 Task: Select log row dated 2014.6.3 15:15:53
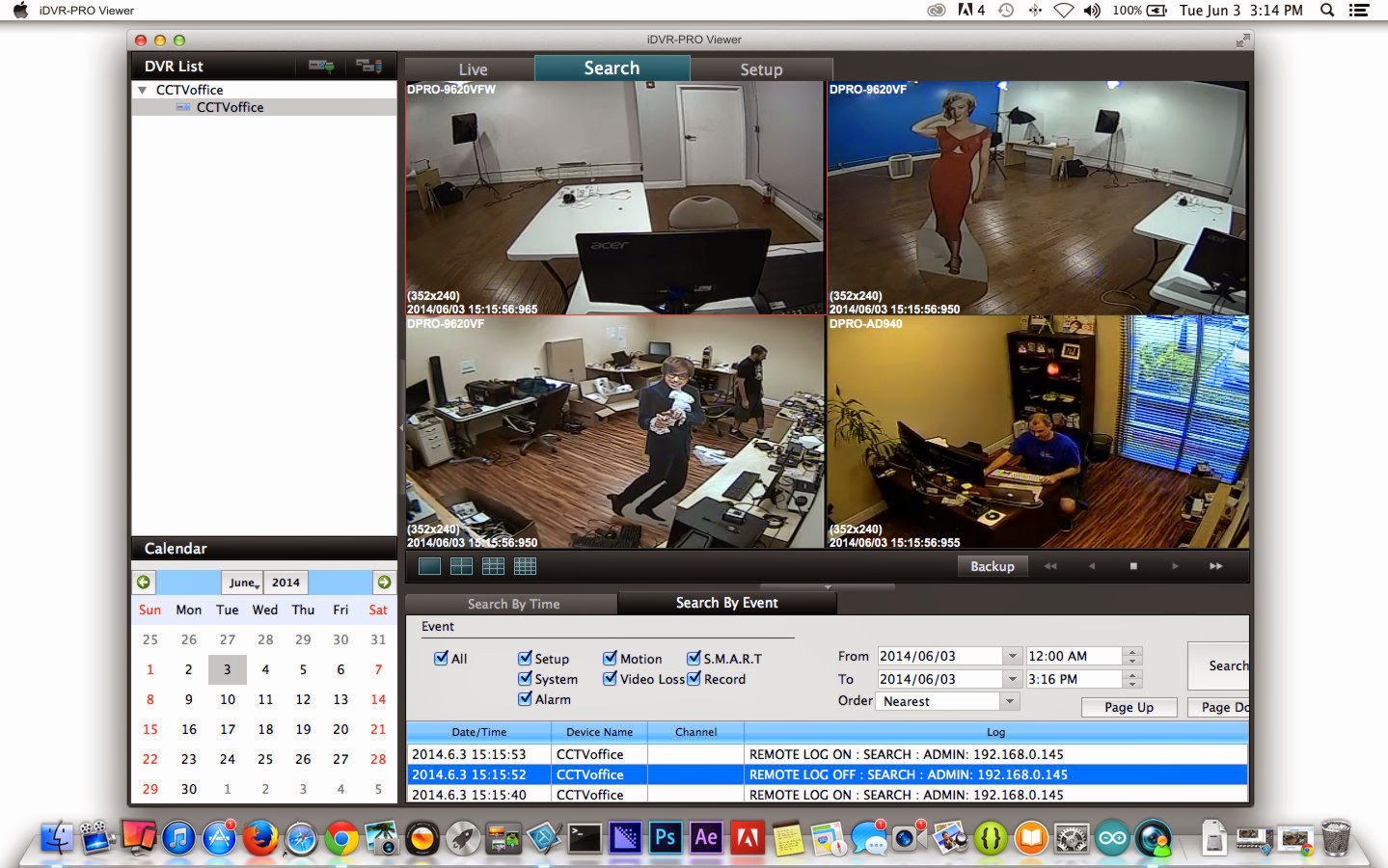coord(827,754)
